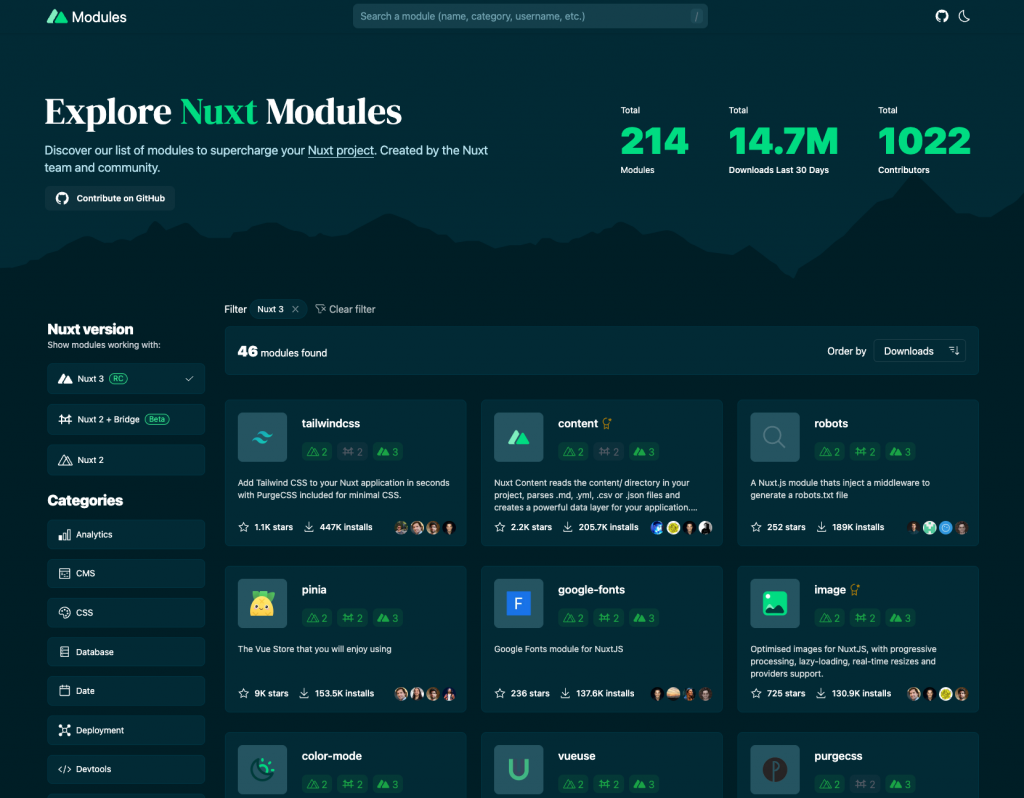Open the image module title
This screenshot has width=1024, height=798.
[829, 590]
